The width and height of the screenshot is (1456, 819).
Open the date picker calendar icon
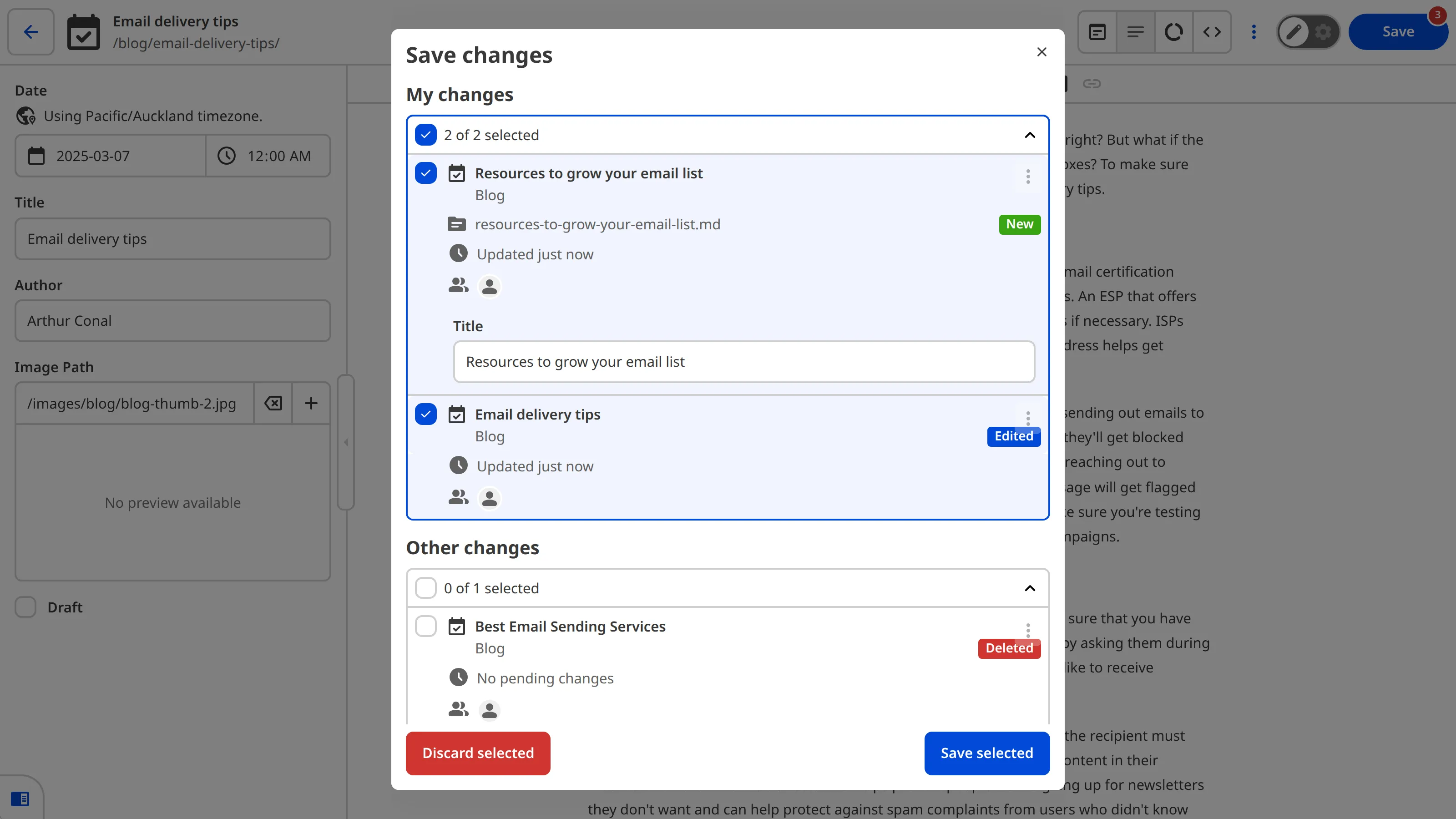[36, 156]
